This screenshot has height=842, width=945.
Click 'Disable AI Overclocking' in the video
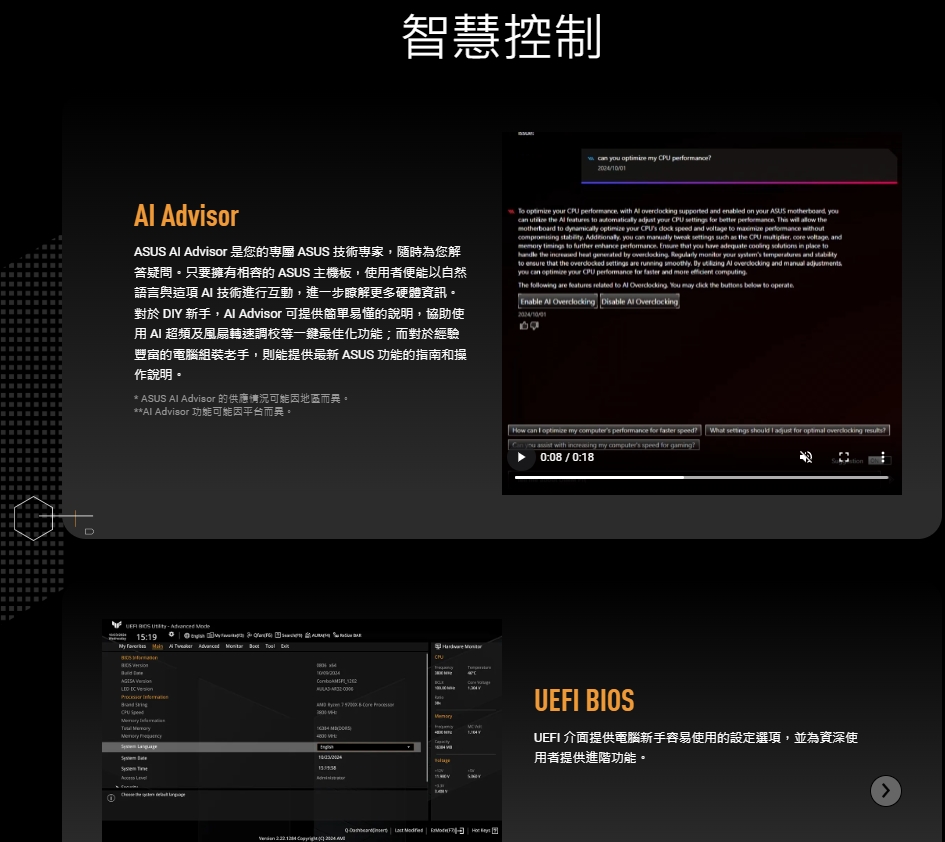point(639,301)
